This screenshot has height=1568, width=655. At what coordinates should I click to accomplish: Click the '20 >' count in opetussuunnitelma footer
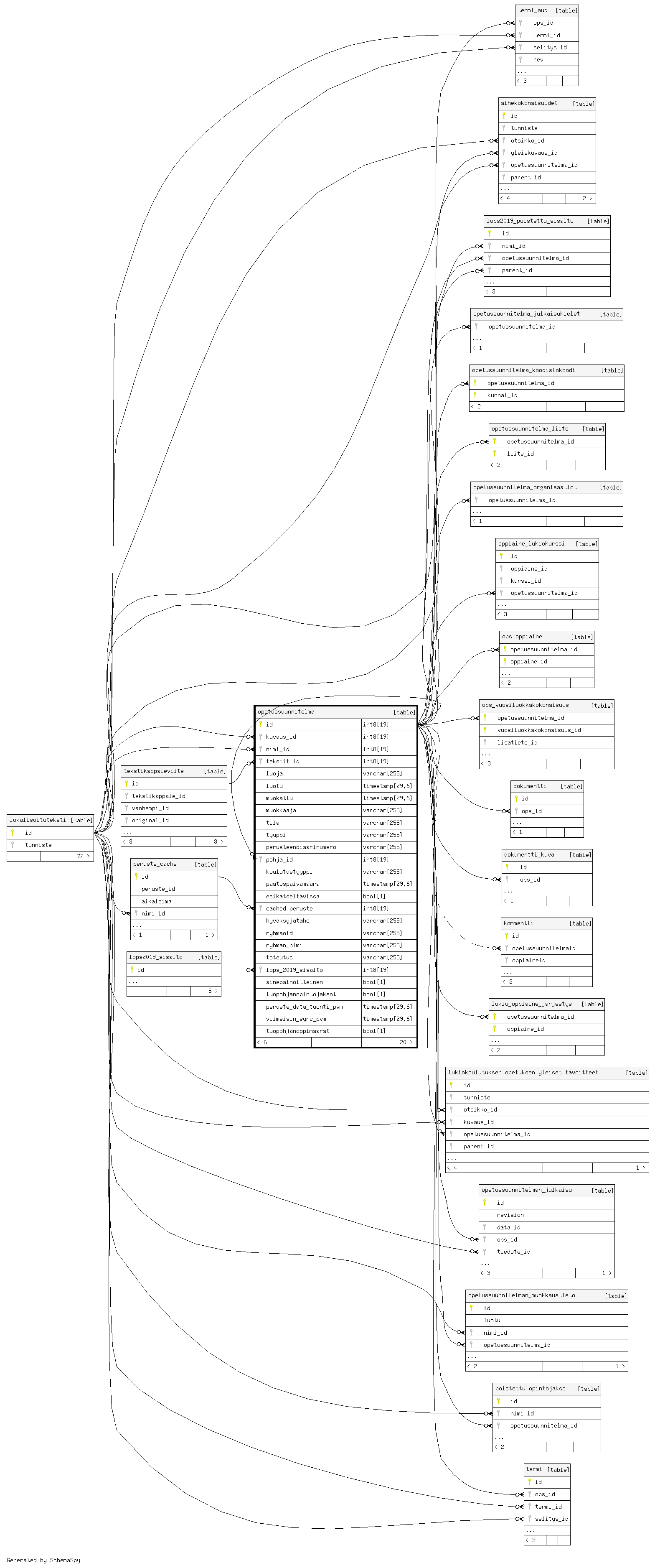tap(406, 1043)
